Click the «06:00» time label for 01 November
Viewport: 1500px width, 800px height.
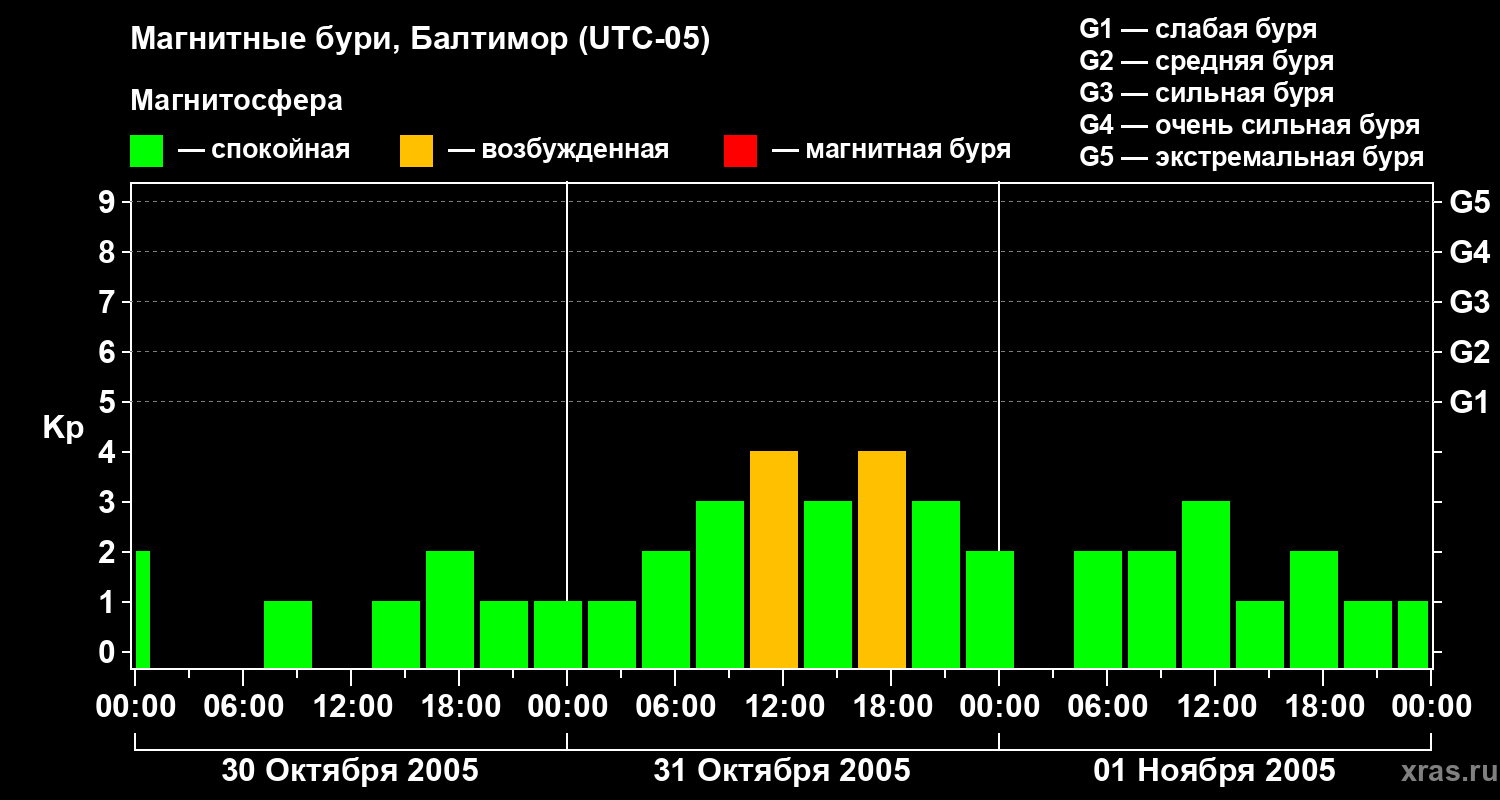(x=1107, y=707)
